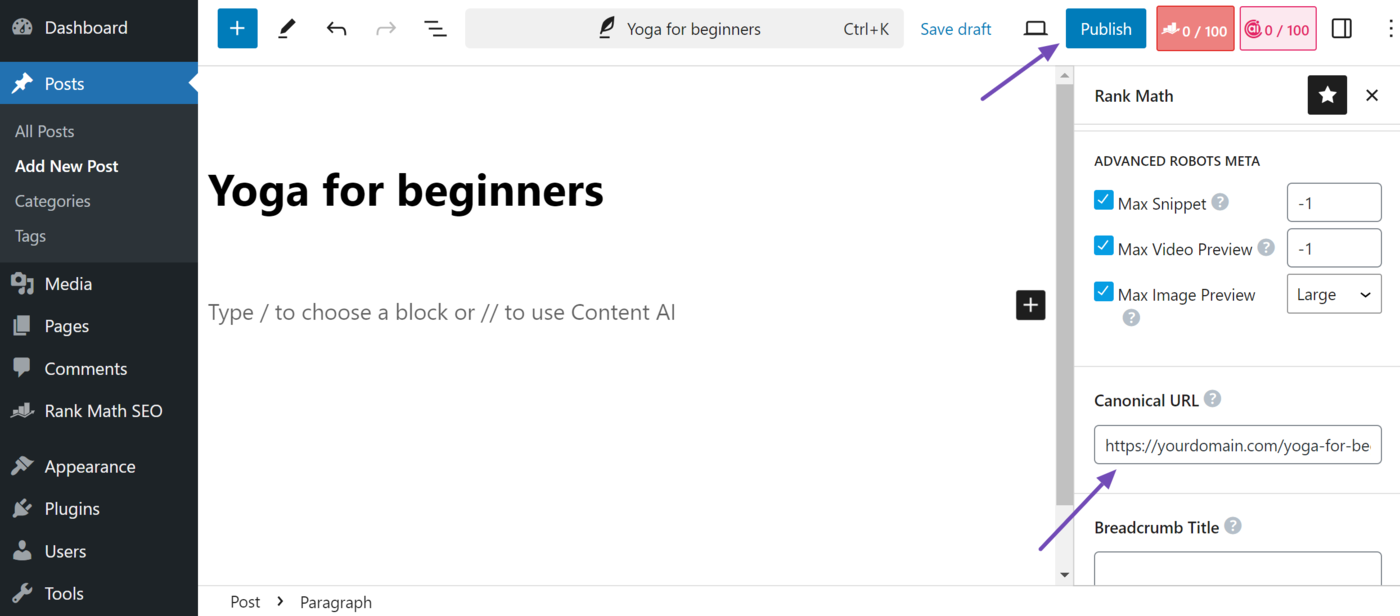
Task: Undo the last change with the arrow icon
Action: point(336,29)
